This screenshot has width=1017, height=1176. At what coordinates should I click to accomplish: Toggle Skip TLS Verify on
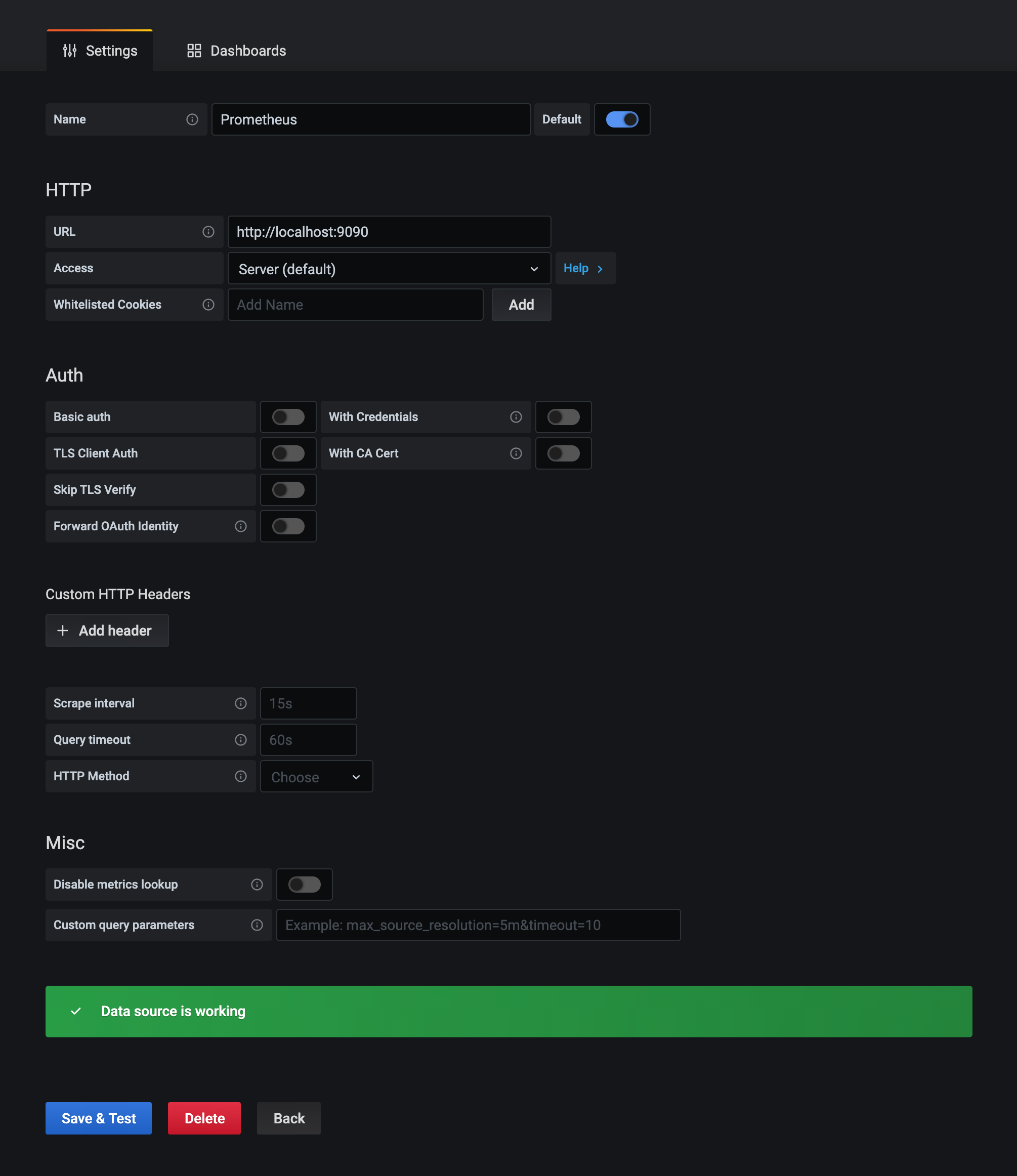[x=288, y=490]
